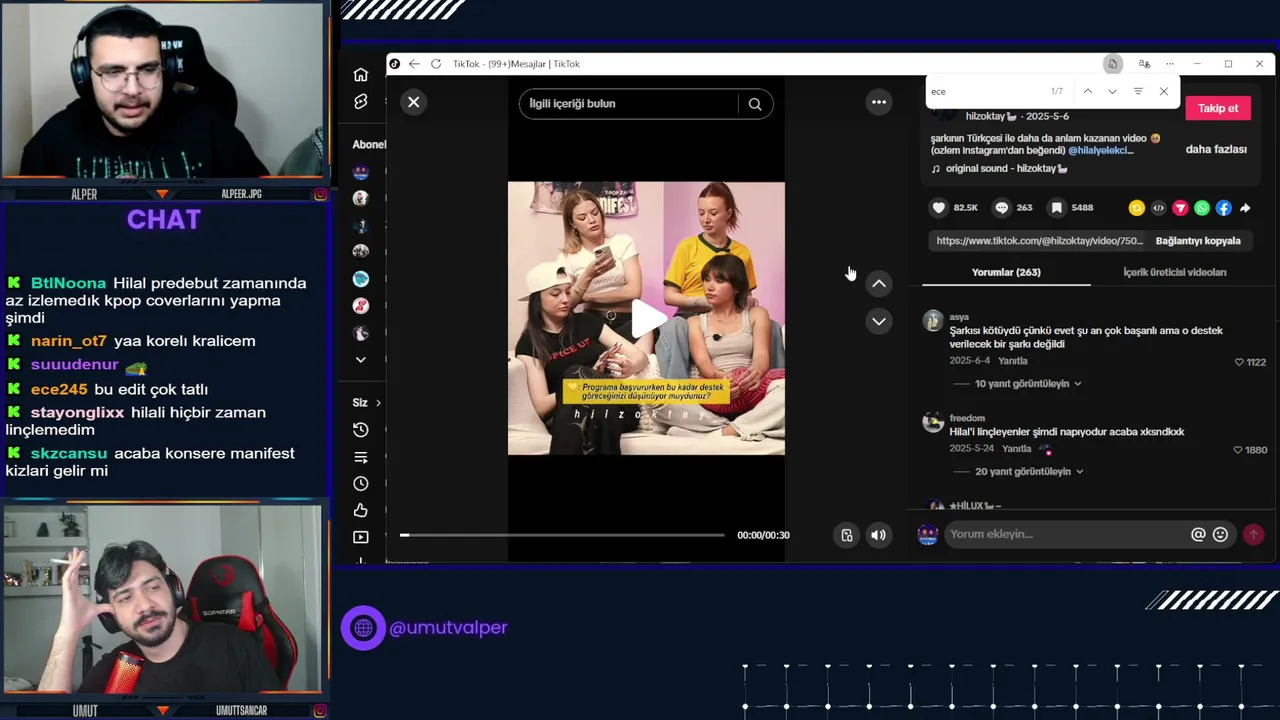The height and width of the screenshot is (720, 1280).
Task: Open first subscription channel avatar in sidebar
Action: (x=361, y=172)
